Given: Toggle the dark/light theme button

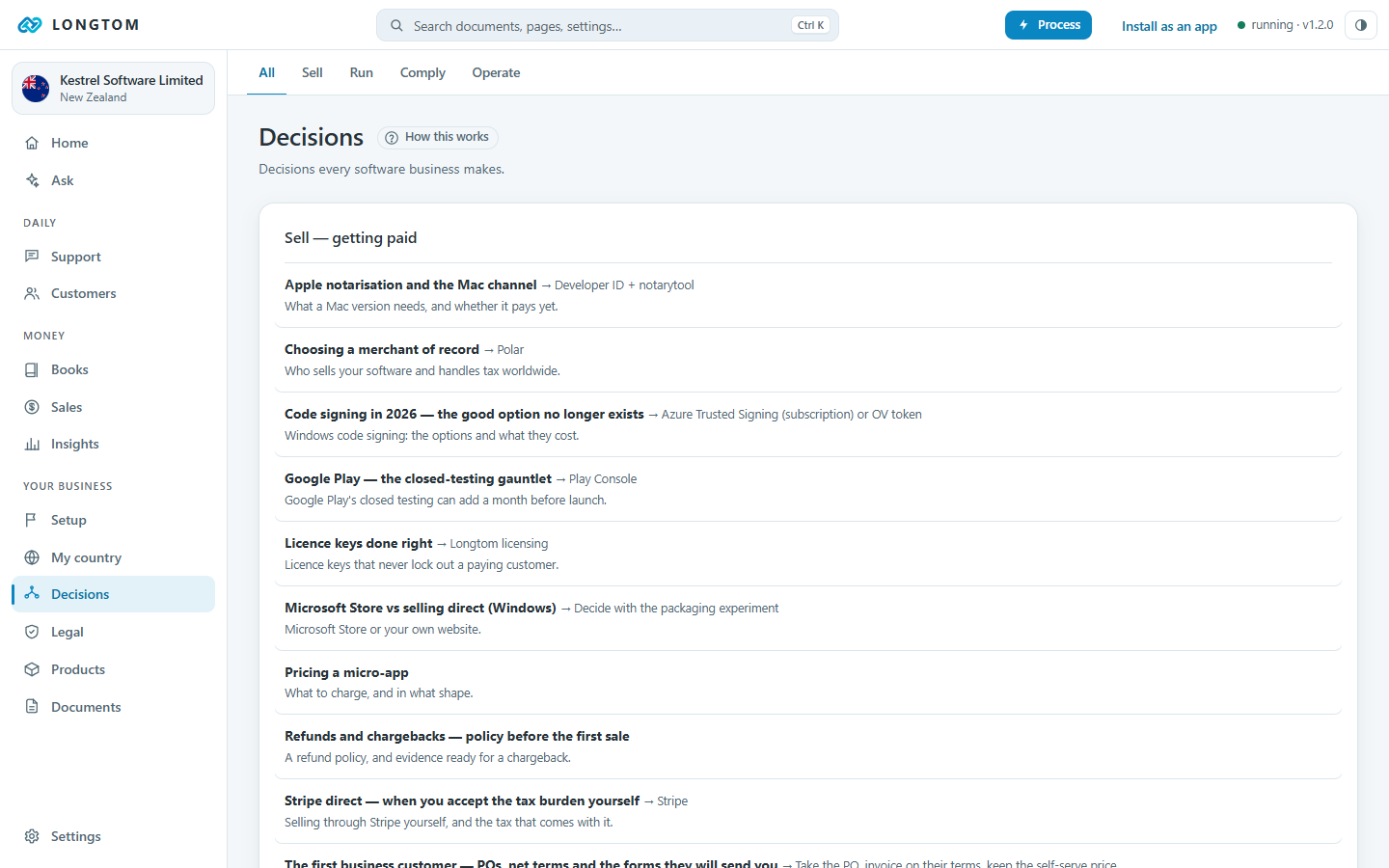Looking at the screenshot, I should (1361, 25).
